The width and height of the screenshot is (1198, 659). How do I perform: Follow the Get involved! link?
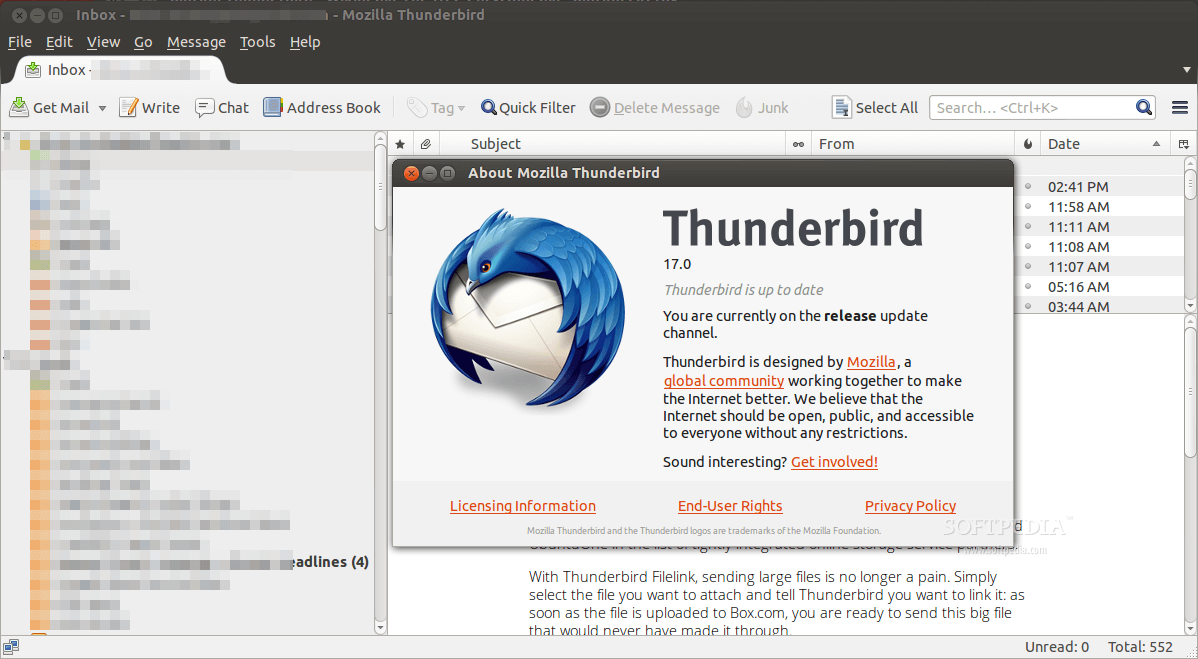pyautogui.click(x=834, y=462)
